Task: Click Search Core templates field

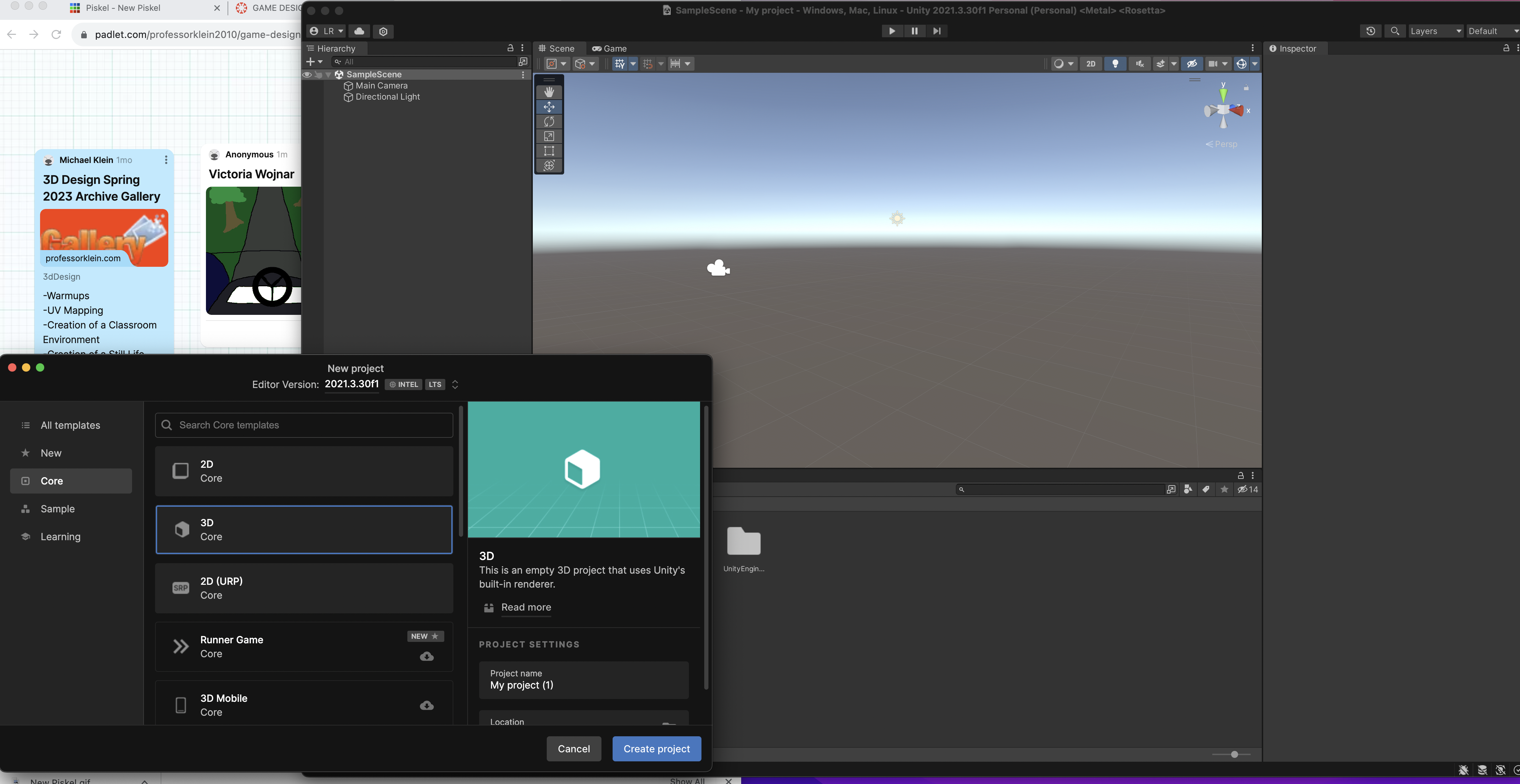Action: point(304,425)
